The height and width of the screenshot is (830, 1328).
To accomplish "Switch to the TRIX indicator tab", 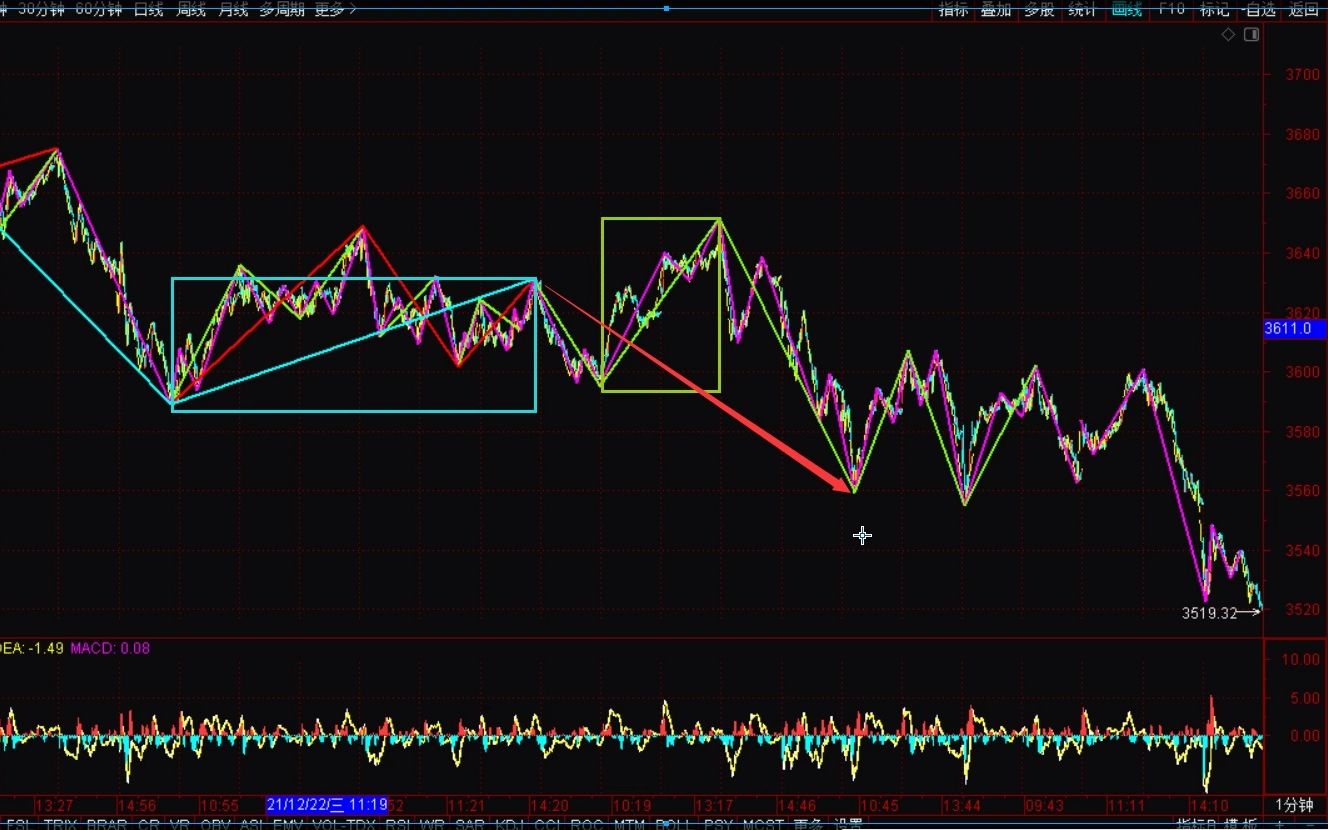I will coord(60,825).
